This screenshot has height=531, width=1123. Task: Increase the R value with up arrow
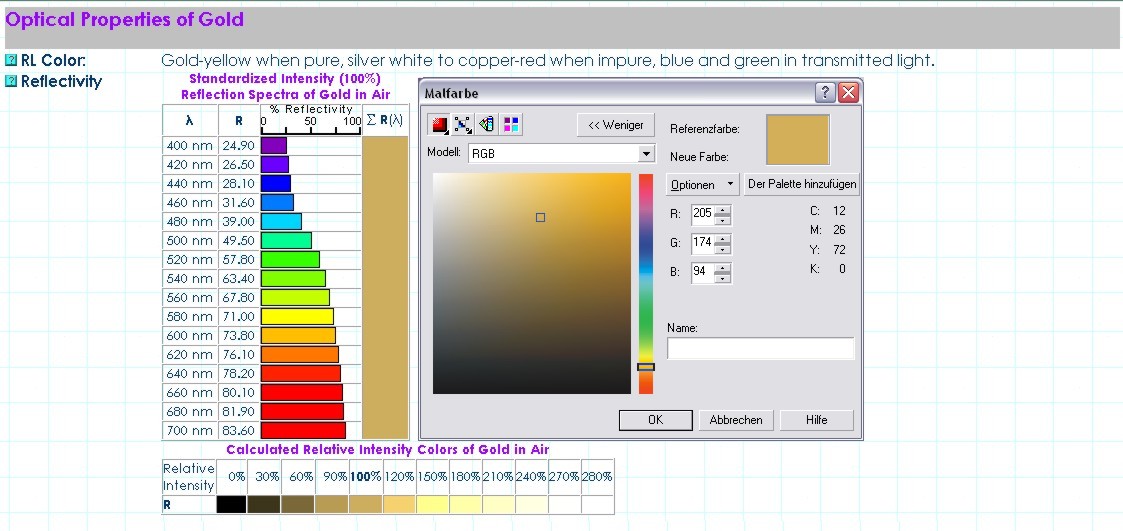(x=723, y=209)
